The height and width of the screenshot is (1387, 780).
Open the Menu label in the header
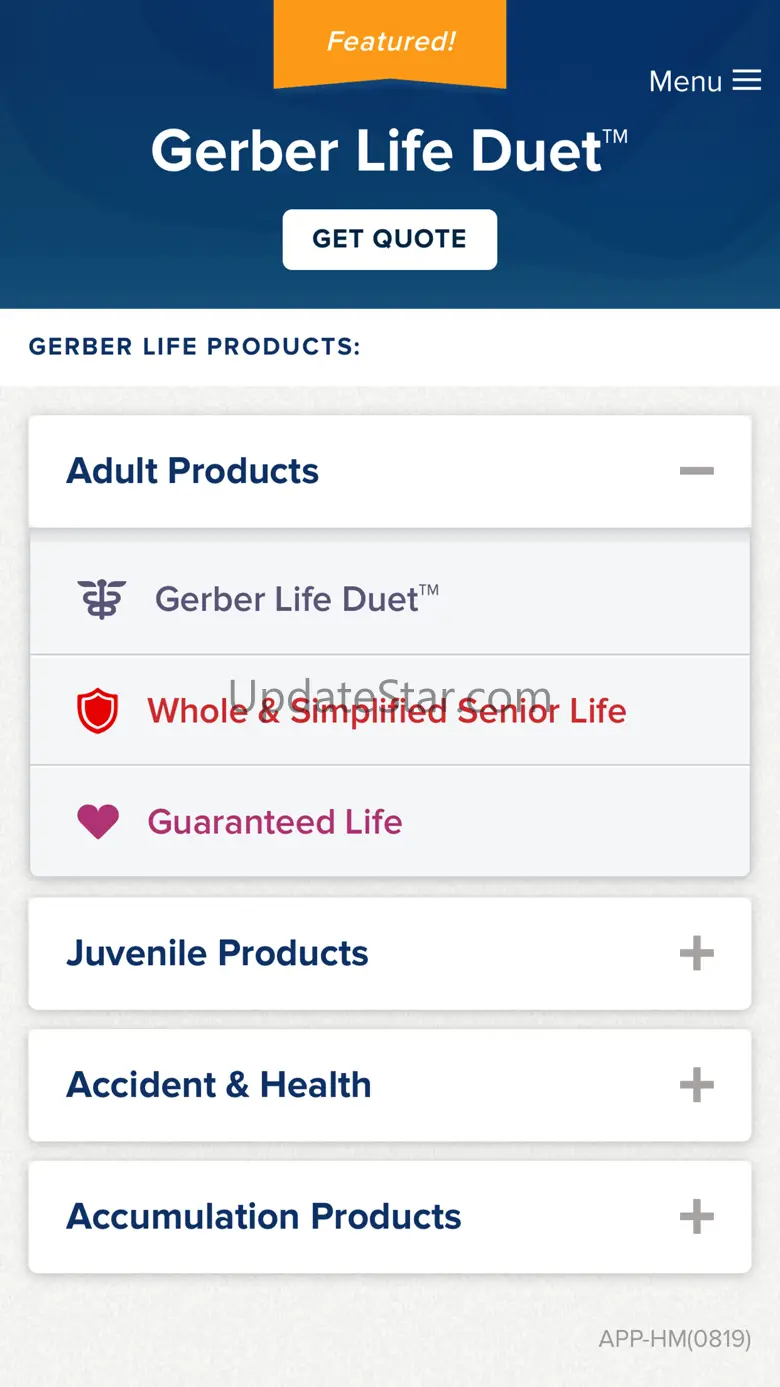(685, 81)
